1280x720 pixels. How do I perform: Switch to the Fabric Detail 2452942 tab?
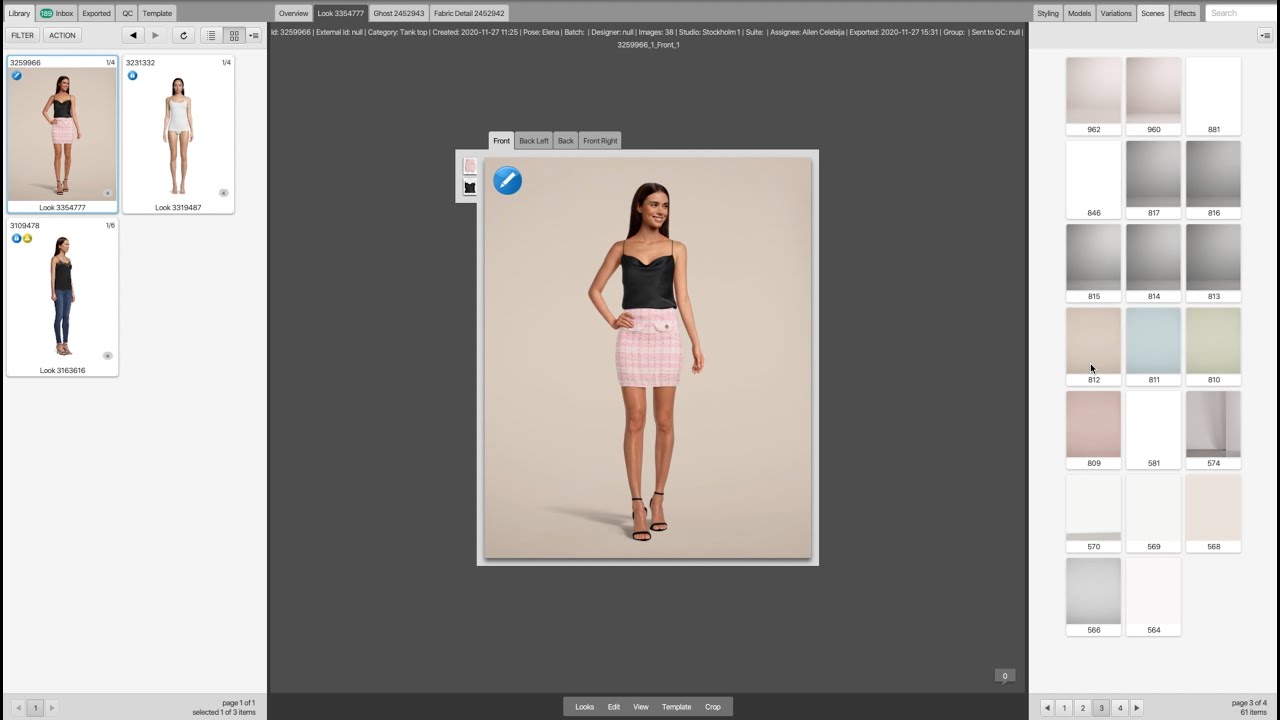coord(469,13)
